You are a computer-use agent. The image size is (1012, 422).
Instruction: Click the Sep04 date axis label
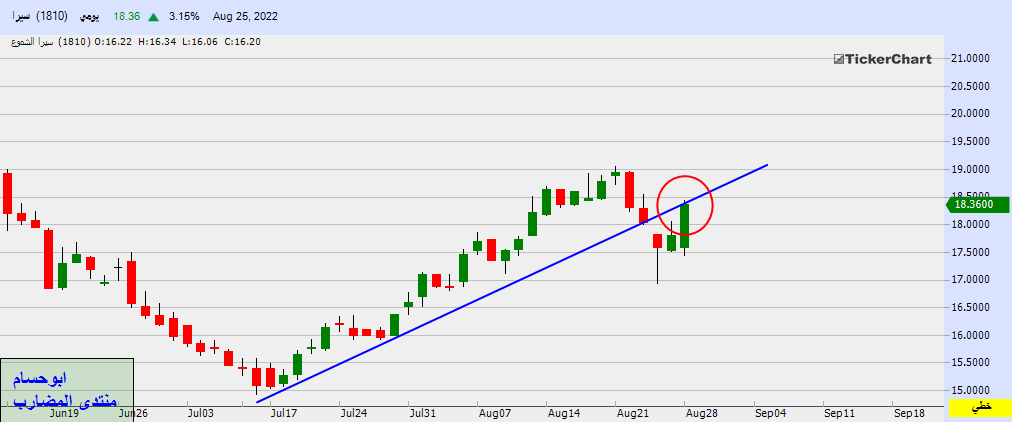770,412
